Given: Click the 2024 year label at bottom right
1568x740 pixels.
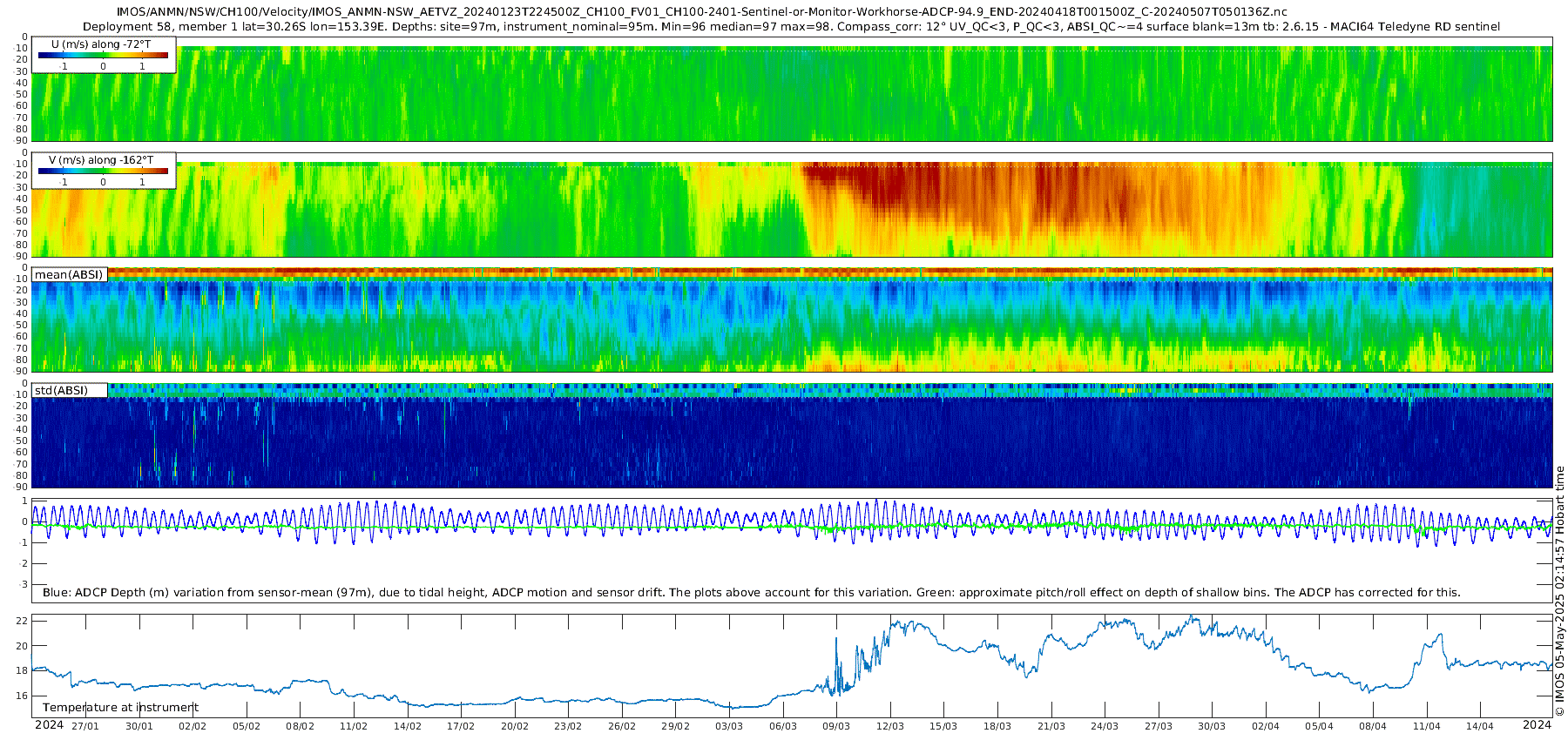Looking at the screenshot, I should [1537, 724].
